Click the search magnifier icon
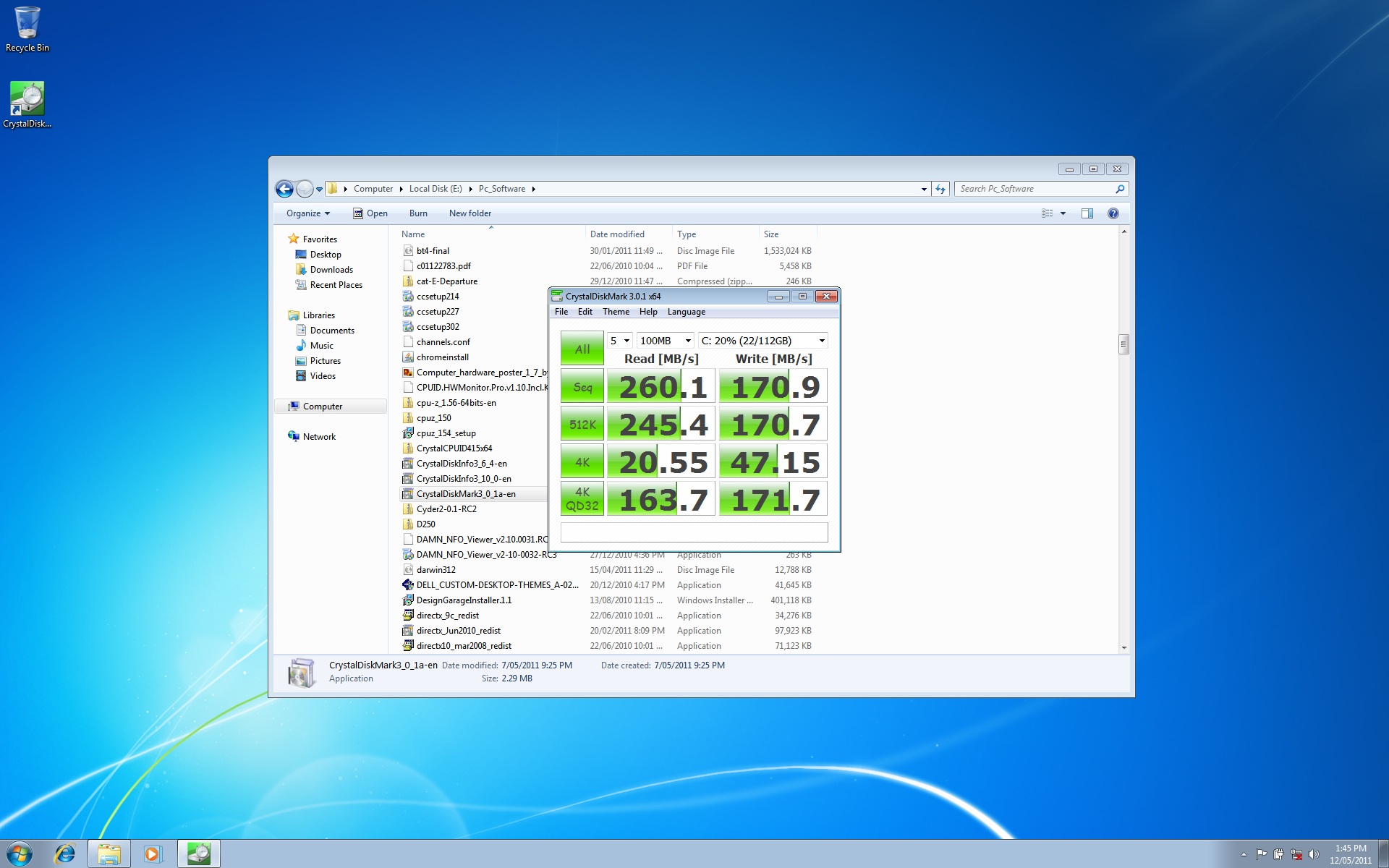The height and width of the screenshot is (868, 1389). tap(1120, 189)
